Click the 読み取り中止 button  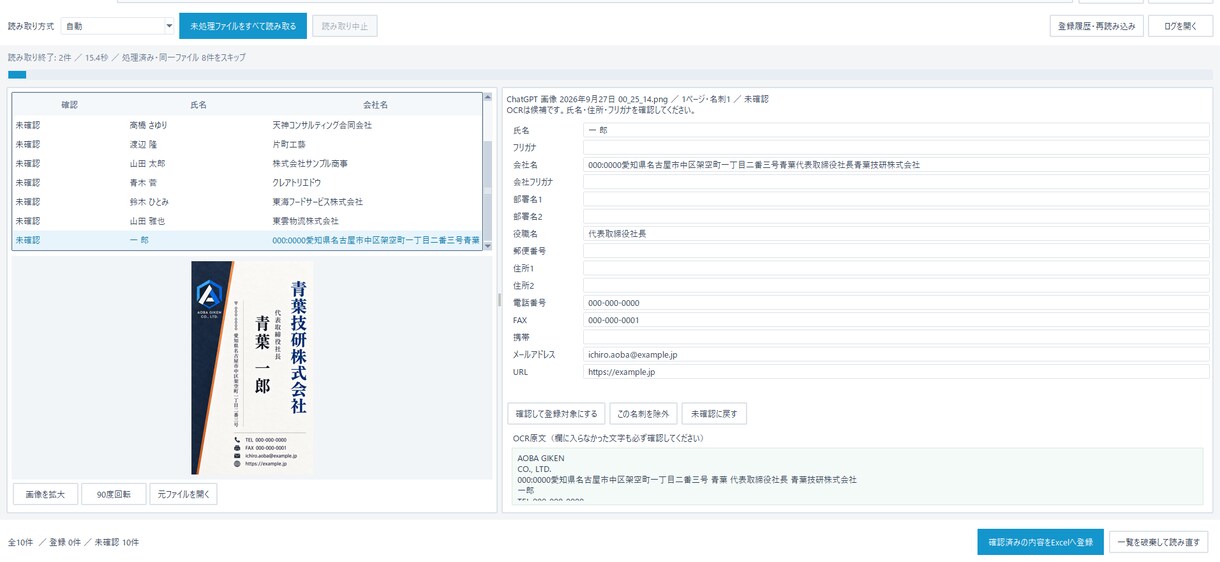345,26
